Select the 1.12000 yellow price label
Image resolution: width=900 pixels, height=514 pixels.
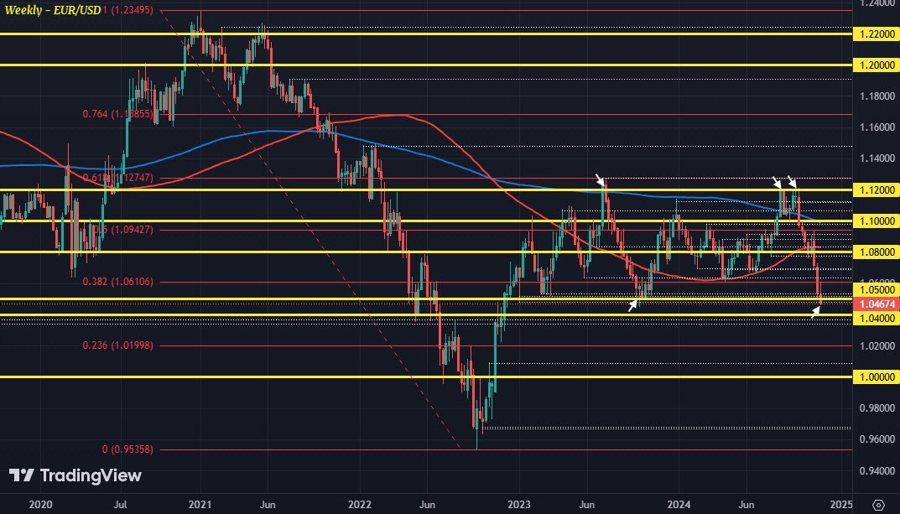[876, 190]
